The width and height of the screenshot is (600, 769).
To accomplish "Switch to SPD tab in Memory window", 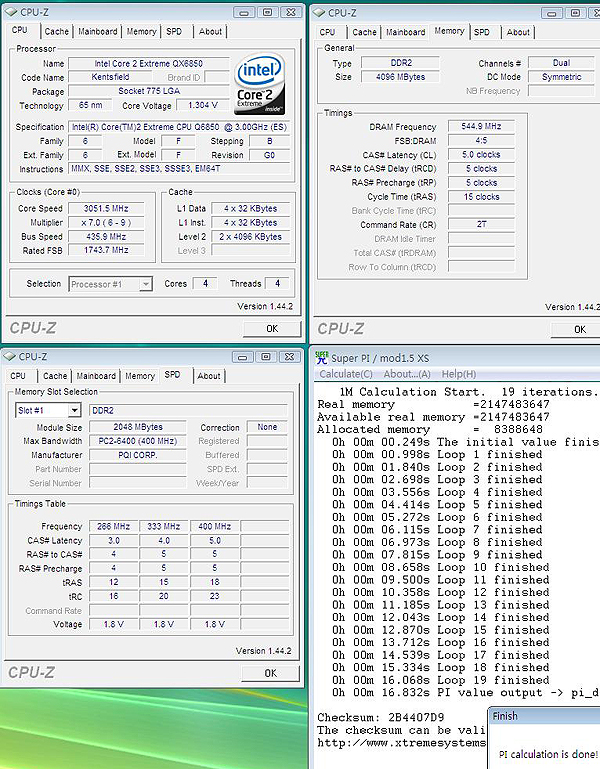I will click(x=482, y=32).
